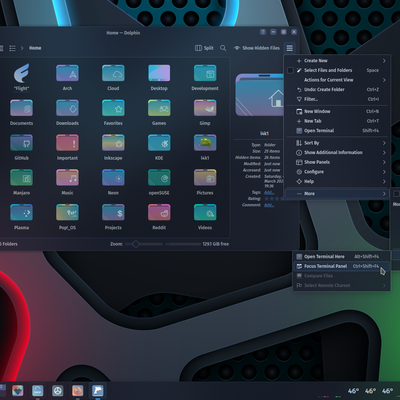Click the zoom slider handle
The image size is (400, 400).
(135, 244)
